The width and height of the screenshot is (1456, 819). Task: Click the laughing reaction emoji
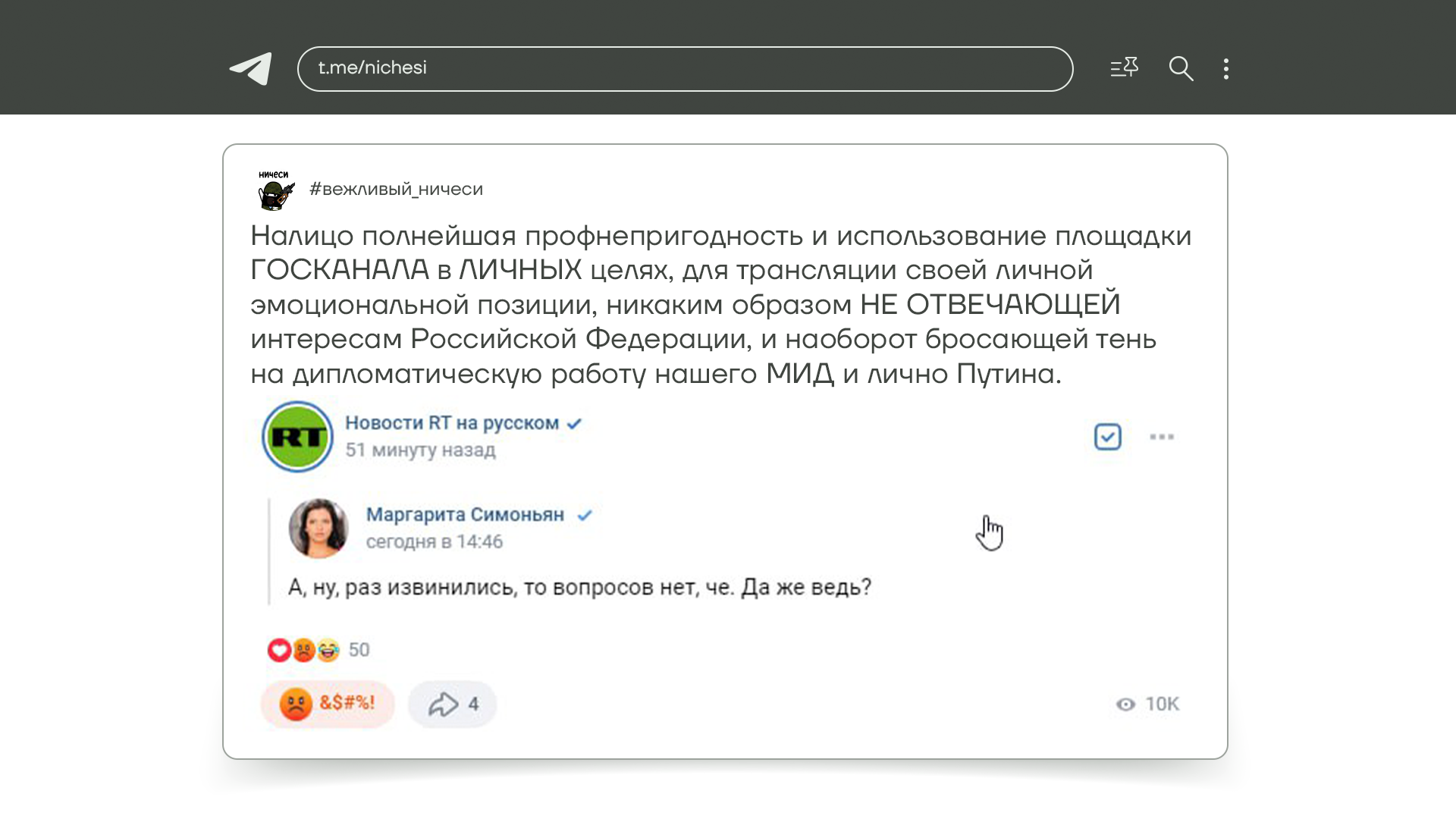329,650
